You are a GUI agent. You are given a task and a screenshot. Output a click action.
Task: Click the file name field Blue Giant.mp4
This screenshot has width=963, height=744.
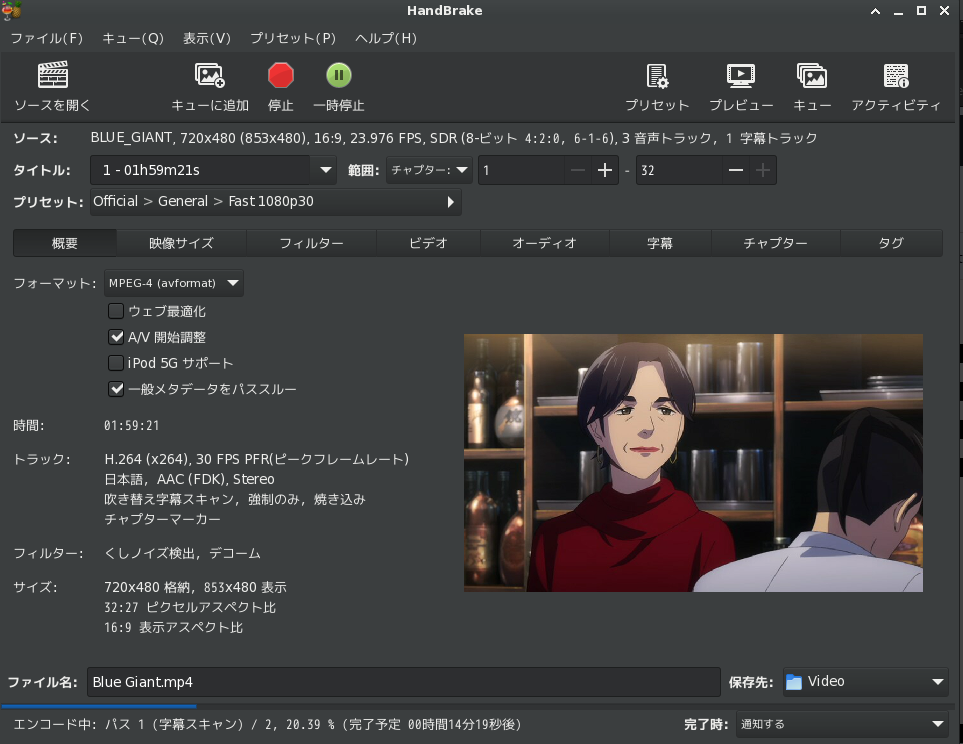click(x=403, y=682)
